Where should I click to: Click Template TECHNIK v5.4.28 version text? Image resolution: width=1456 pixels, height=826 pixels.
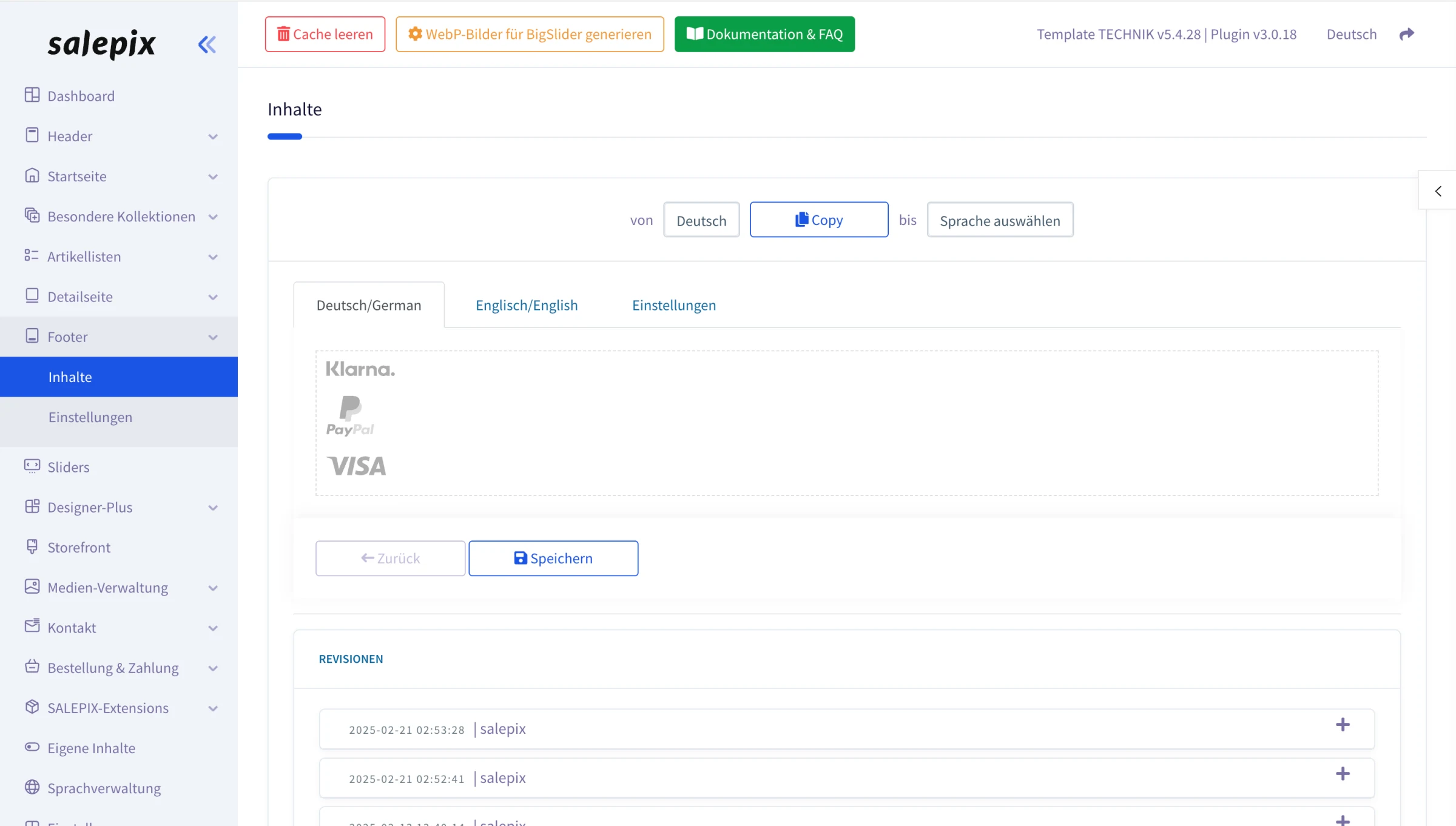coord(1119,34)
